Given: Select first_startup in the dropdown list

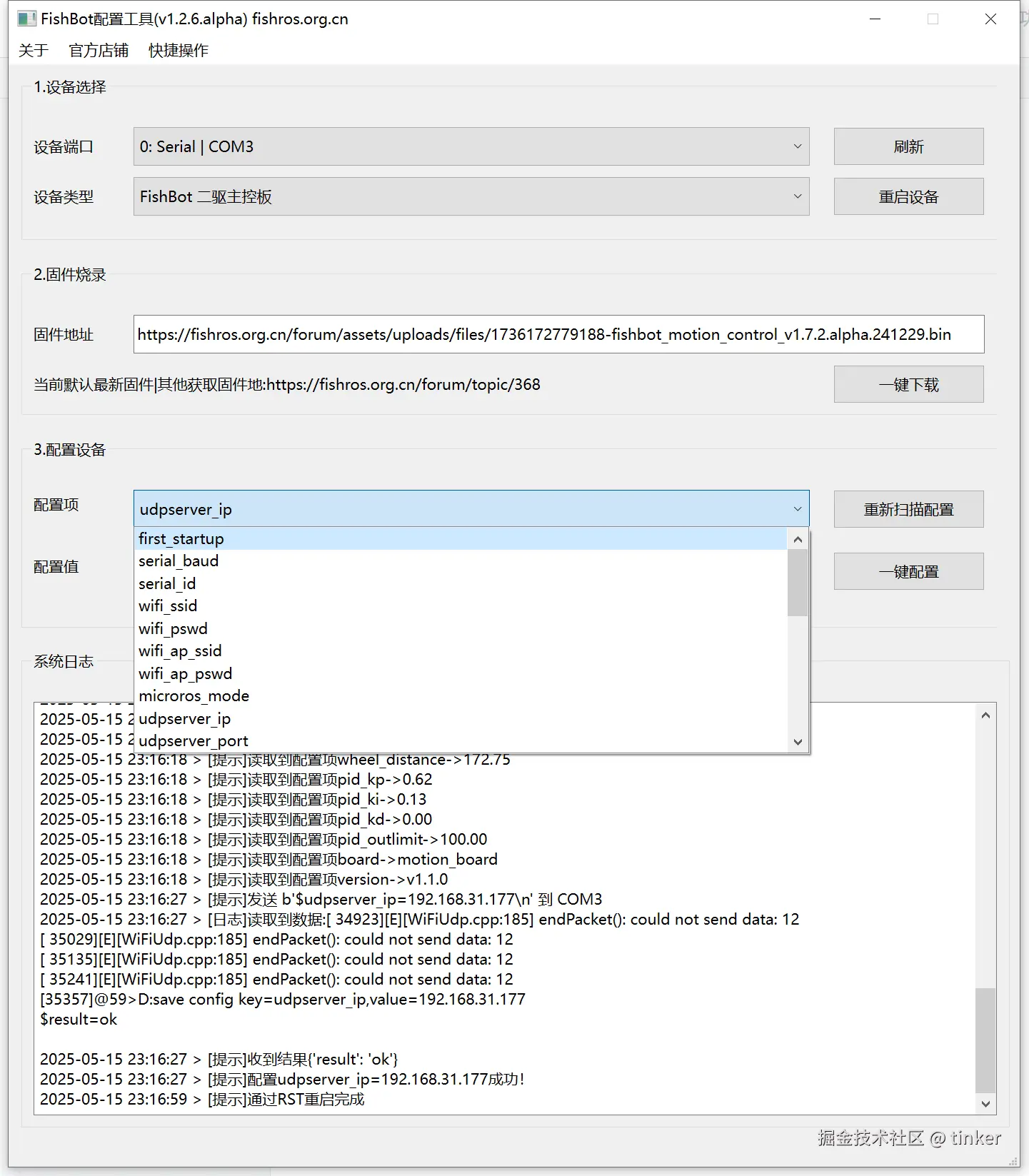Looking at the screenshot, I should (461, 538).
